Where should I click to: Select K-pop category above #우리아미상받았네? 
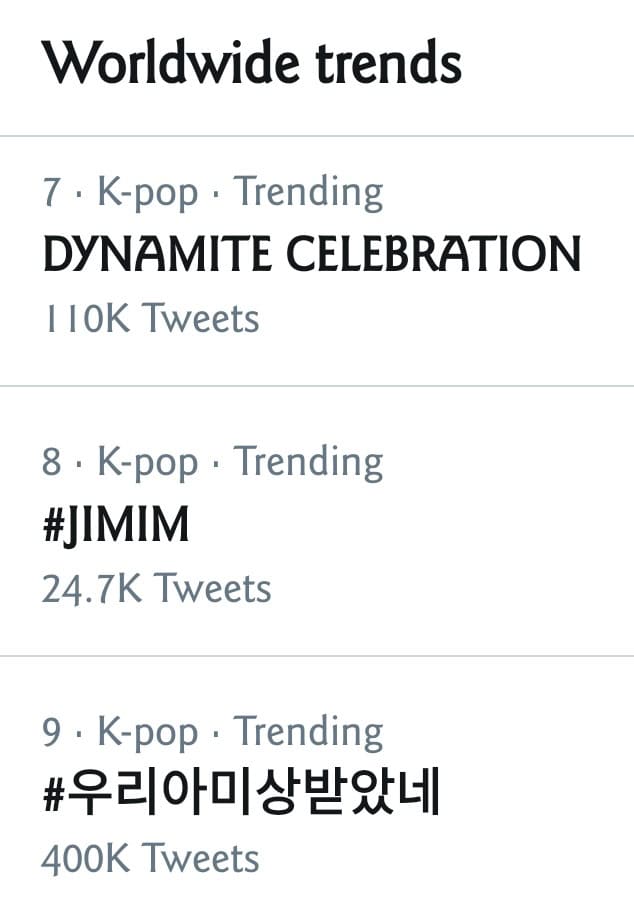147,733
